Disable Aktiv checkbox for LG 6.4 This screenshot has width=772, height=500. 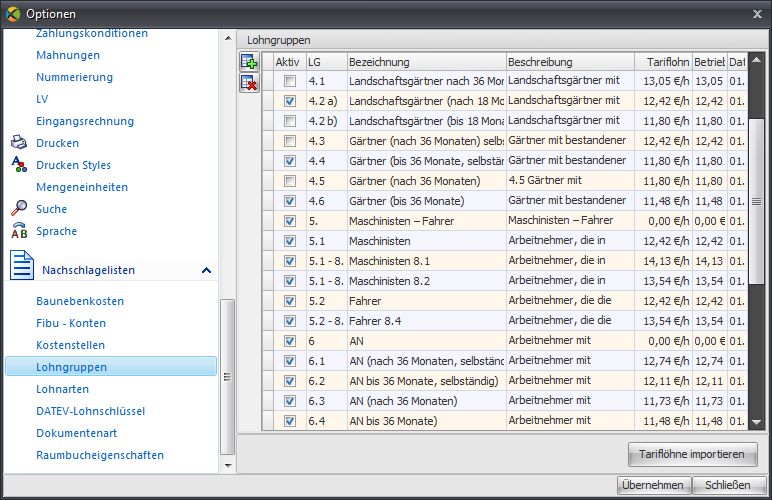[x=290, y=421]
